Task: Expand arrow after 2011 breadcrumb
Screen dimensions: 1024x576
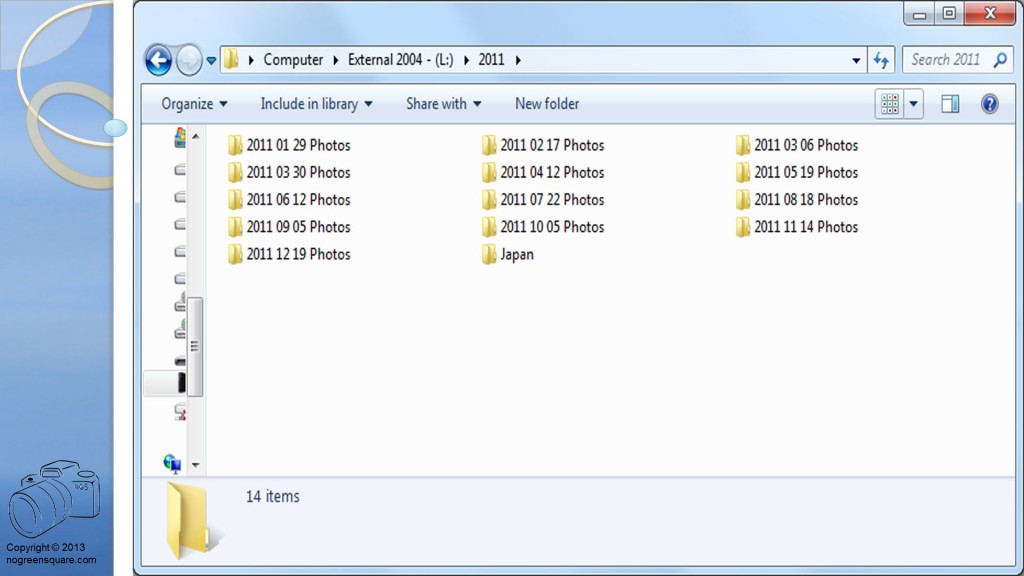Action: click(x=518, y=60)
